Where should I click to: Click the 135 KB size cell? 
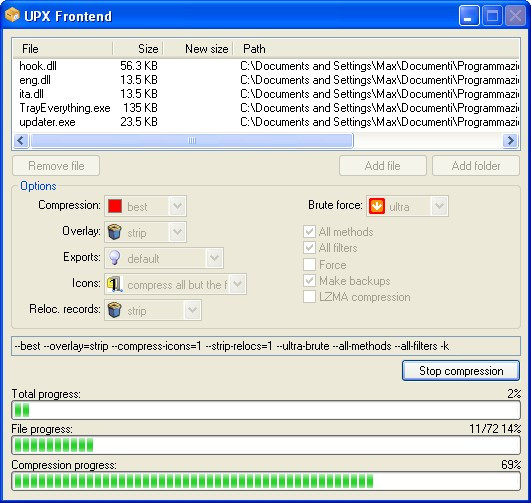[141, 108]
